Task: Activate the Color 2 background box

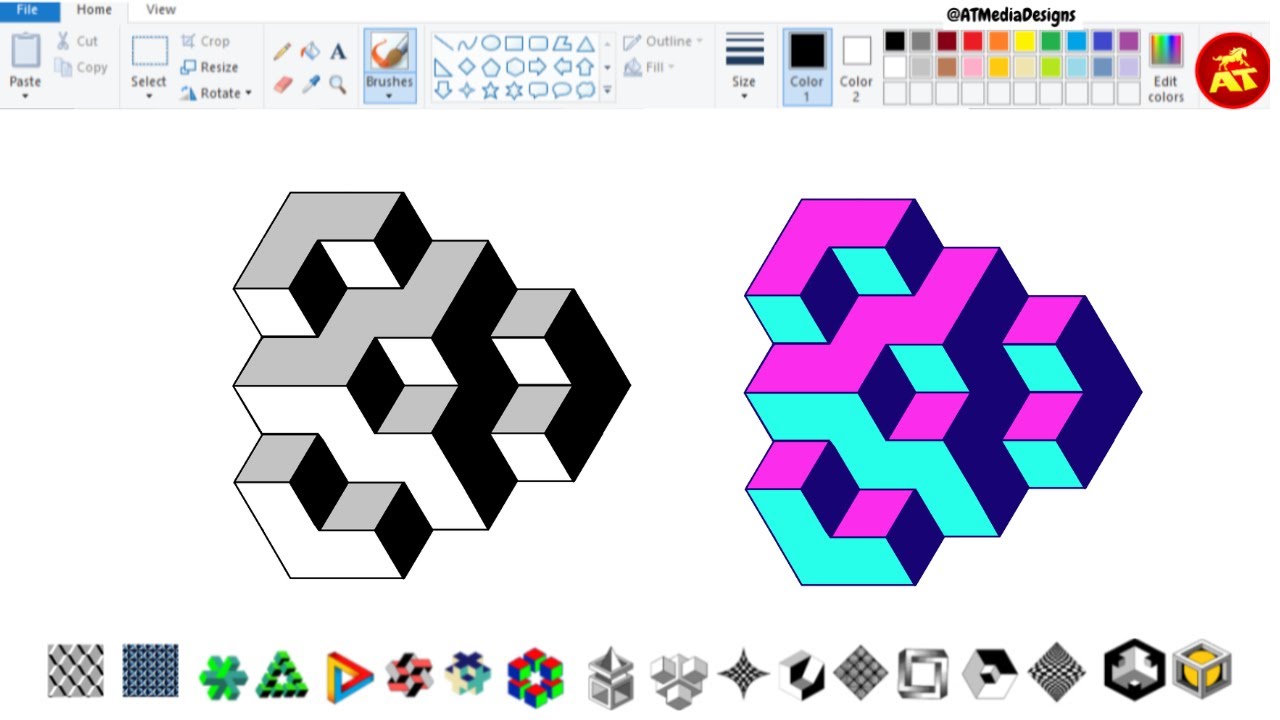Action: [x=856, y=67]
